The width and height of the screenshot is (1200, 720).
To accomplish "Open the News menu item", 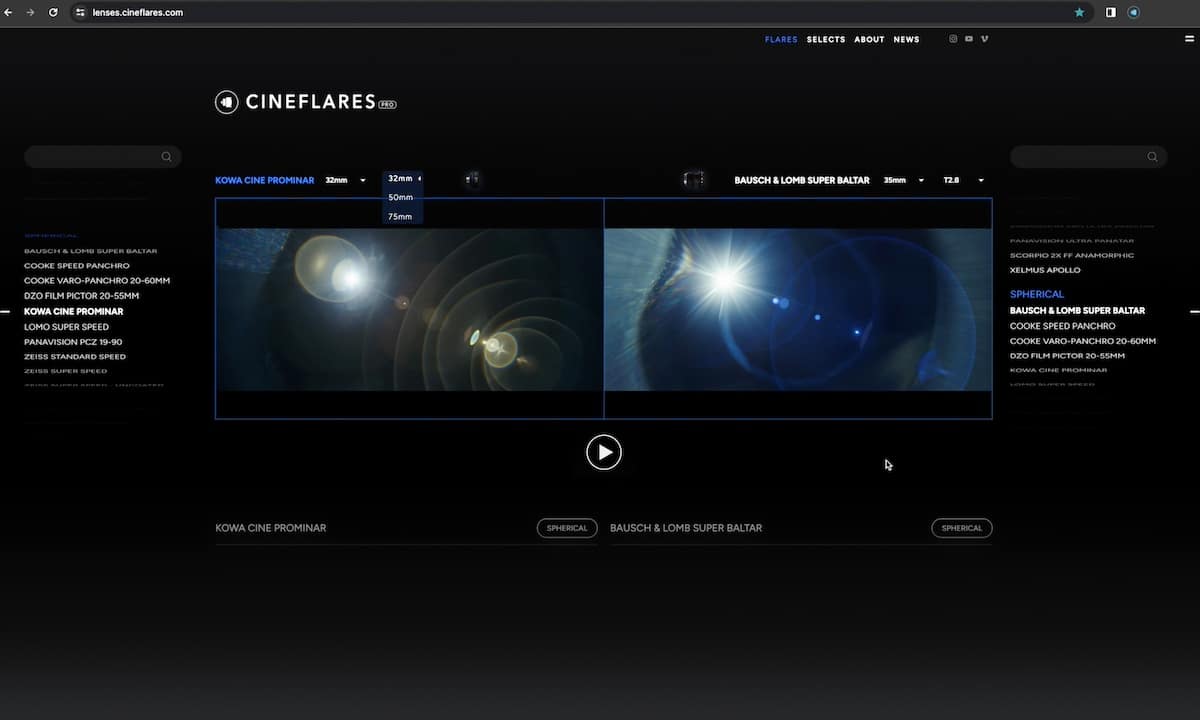I will [906, 40].
